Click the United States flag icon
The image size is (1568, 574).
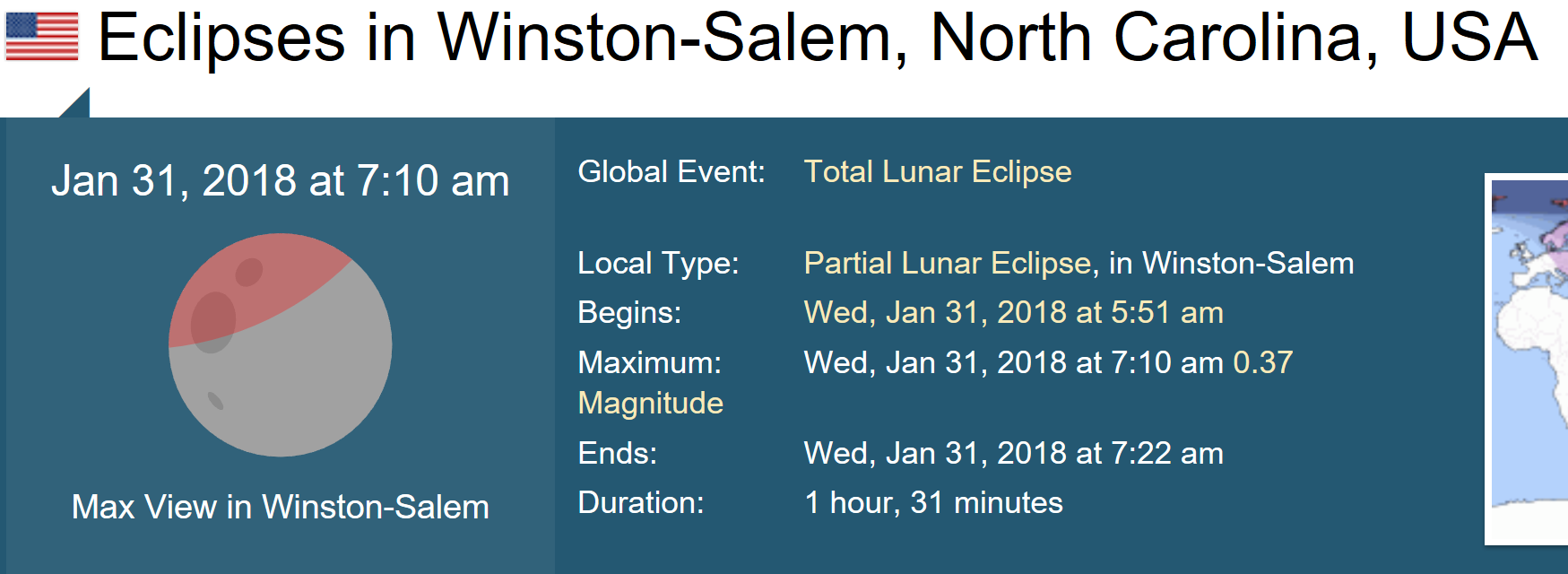click(x=42, y=37)
